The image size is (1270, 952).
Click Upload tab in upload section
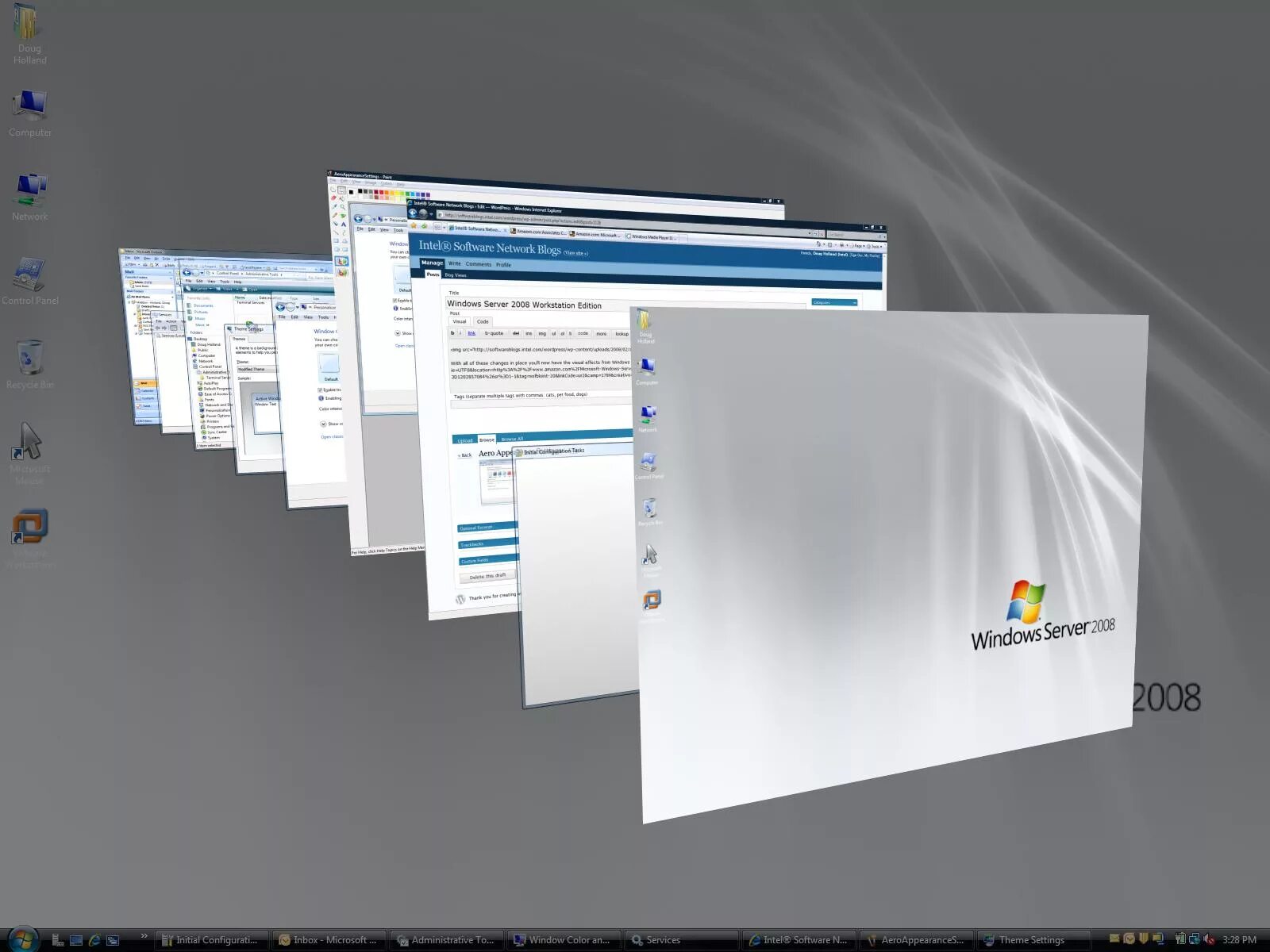coord(464,440)
